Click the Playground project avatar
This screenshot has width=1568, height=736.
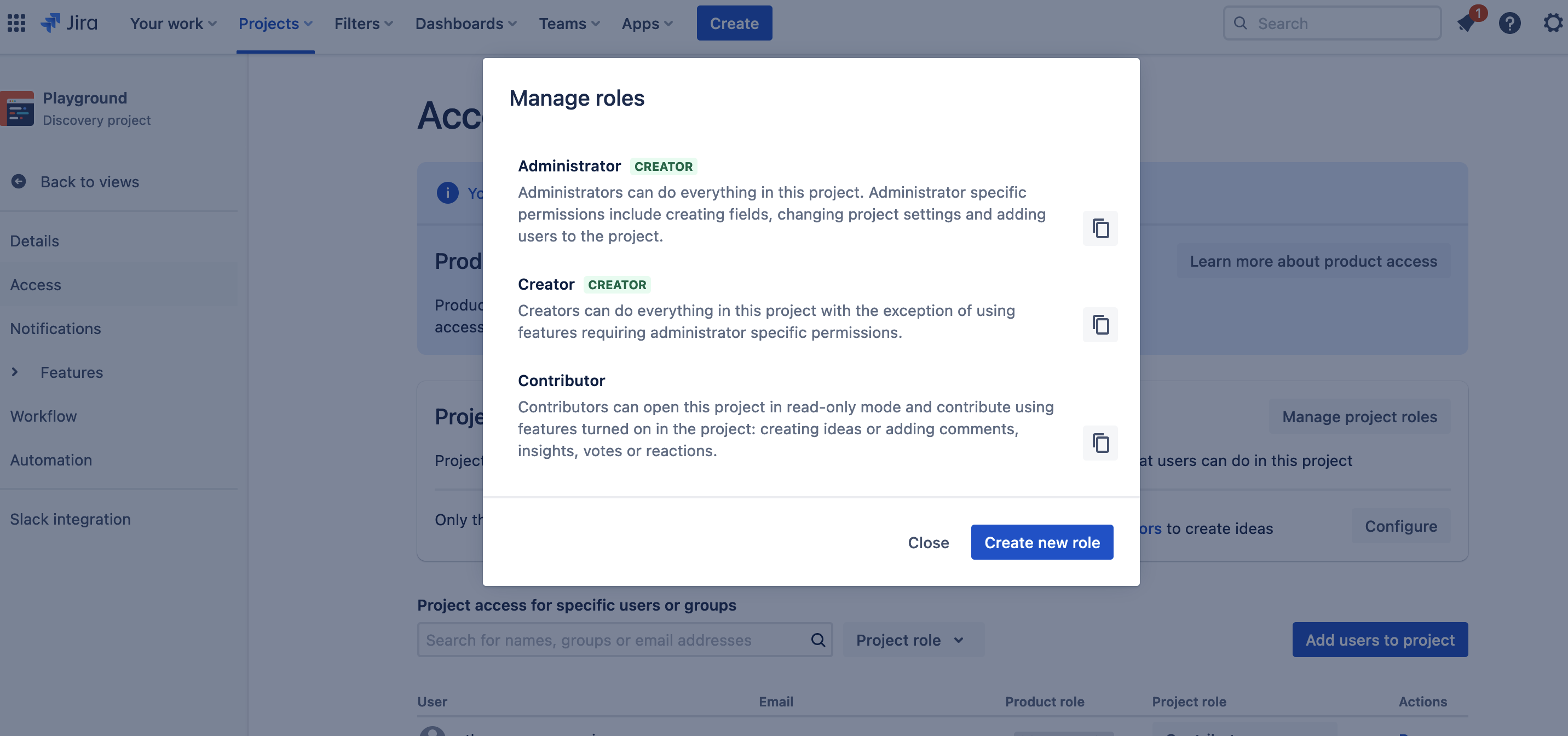pos(18,108)
